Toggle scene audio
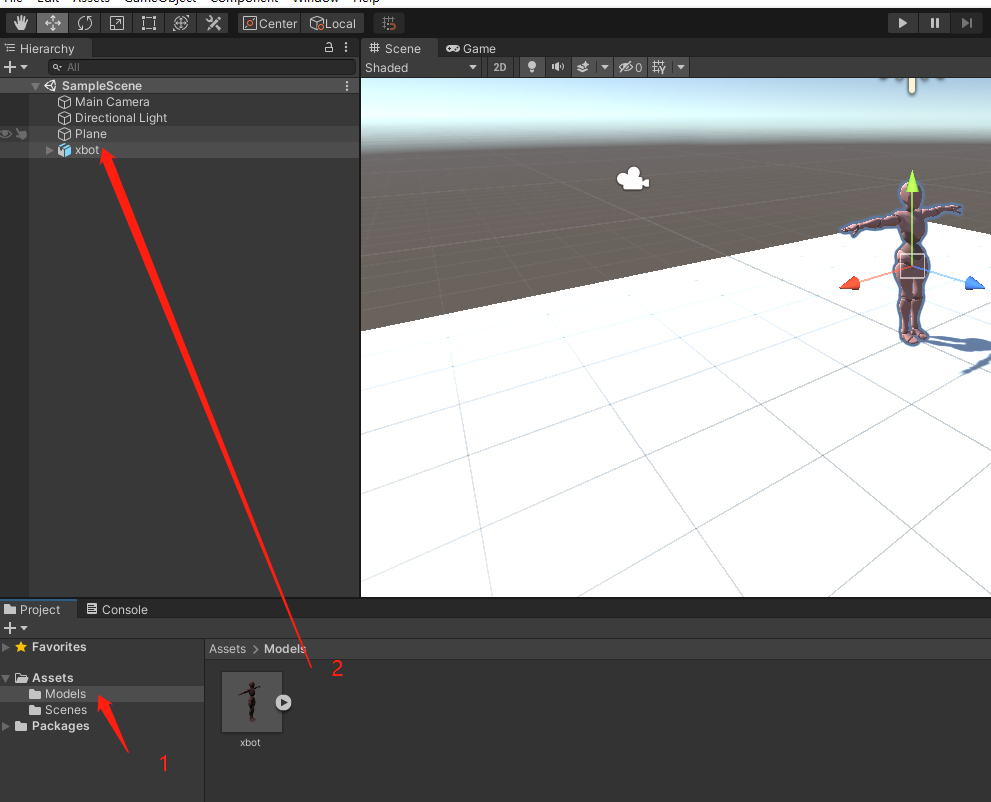This screenshot has width=991, height=802. 557,68
